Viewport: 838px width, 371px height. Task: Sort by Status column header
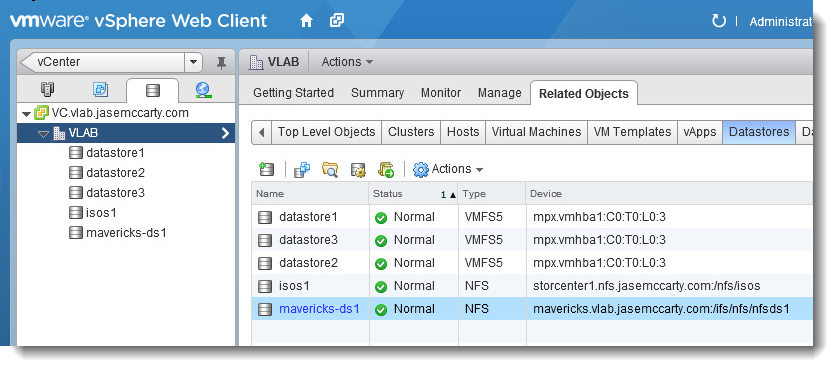coord(414,194)
